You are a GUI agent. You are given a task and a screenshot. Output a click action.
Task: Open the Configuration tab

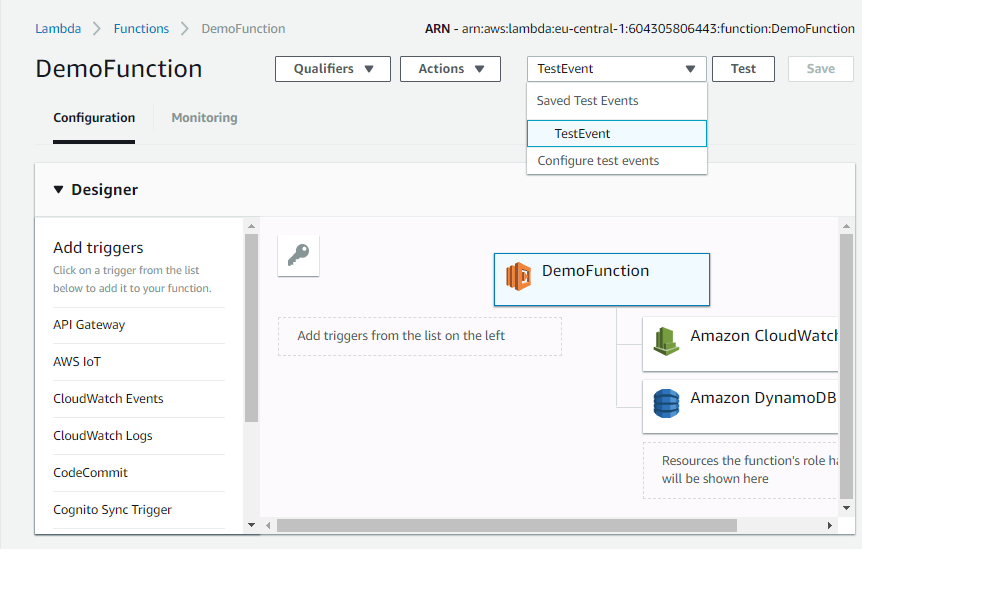pyautogui.click(x=94, y=118)
